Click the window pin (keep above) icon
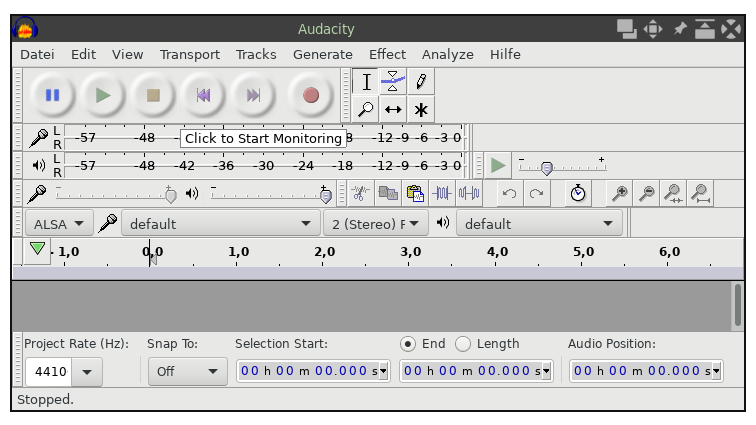The height and width of the screenshot is (425, 756). point(679,28)
